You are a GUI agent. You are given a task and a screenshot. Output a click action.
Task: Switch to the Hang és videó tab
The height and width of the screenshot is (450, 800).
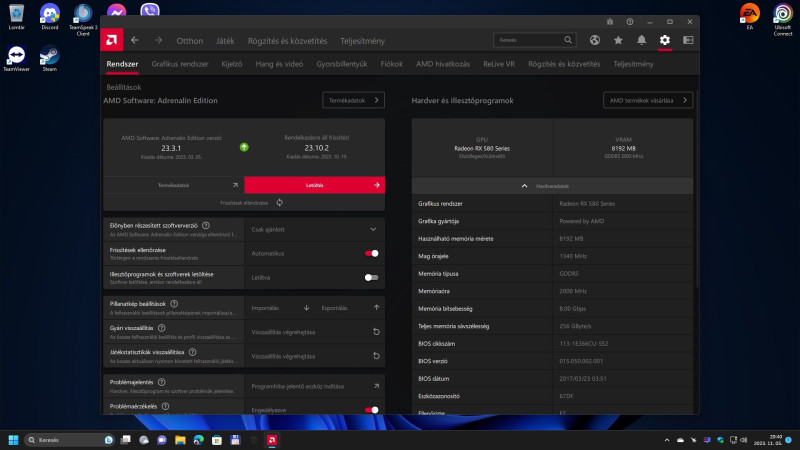click(x=279, y=64)
